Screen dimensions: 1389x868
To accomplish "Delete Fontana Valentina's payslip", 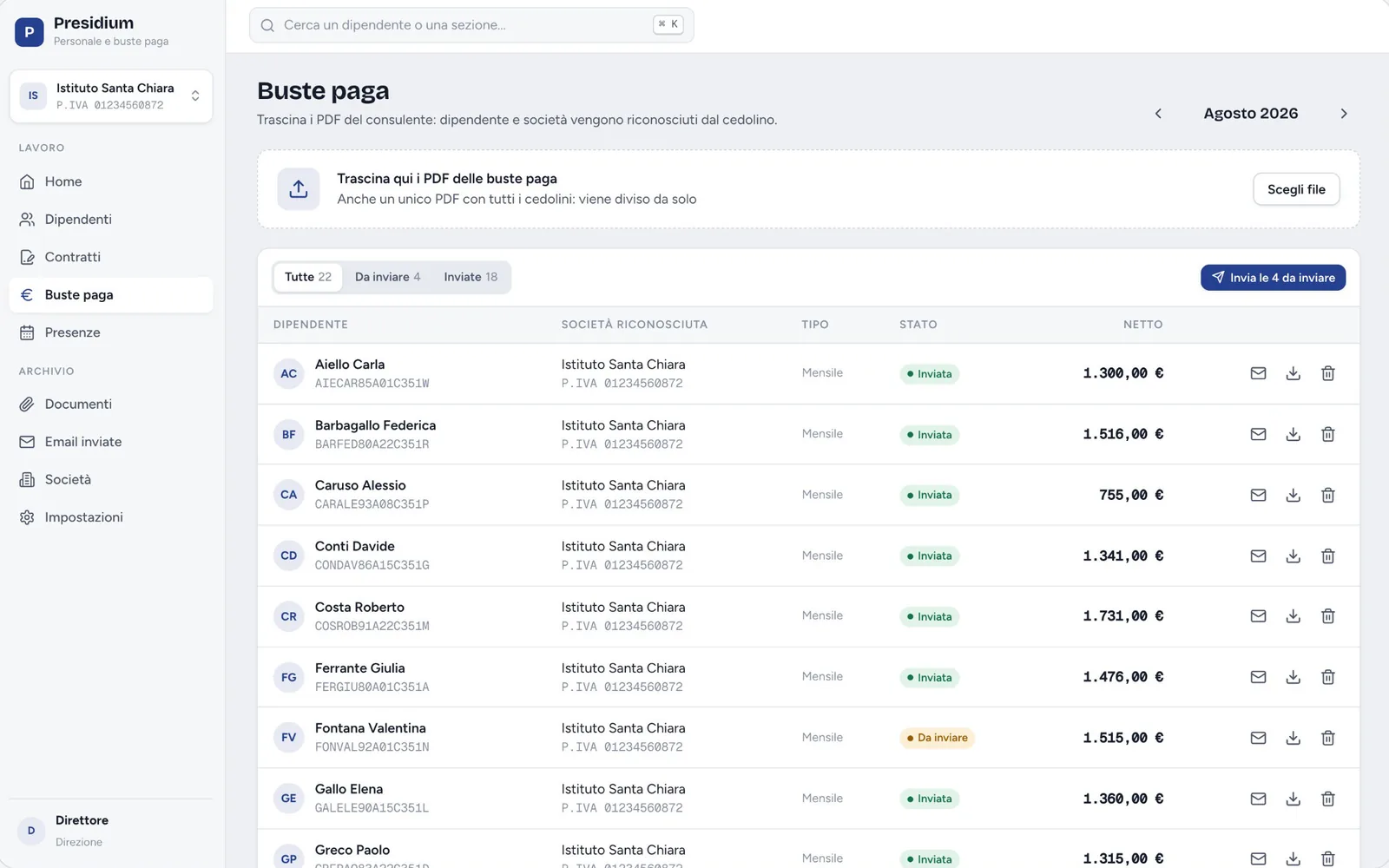I will 1327,738.
